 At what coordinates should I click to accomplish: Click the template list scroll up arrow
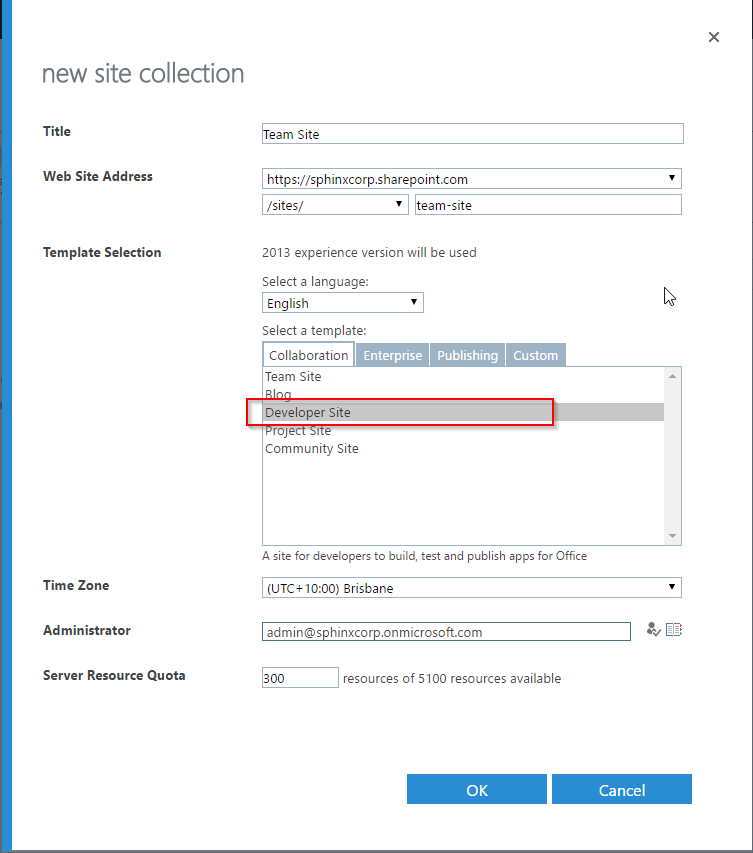coord(672,376)
